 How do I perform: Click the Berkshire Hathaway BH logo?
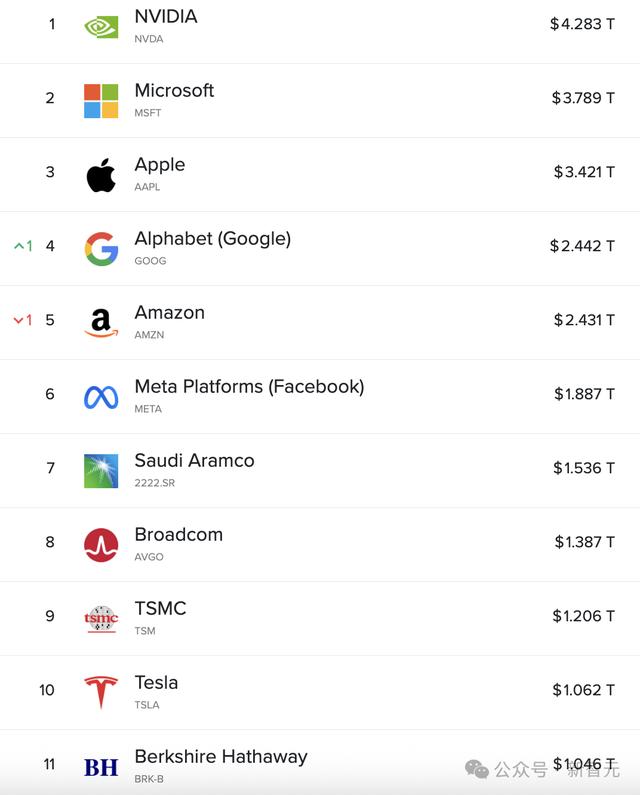tap(101, 767)
